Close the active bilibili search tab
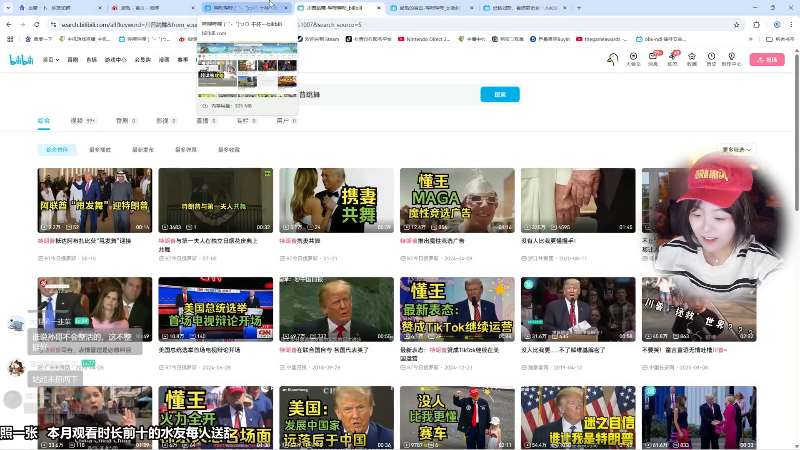 (379, 8)
